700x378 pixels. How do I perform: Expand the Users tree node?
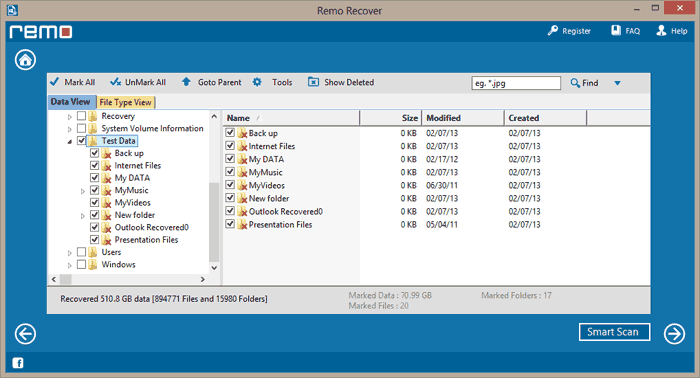point(70,253)
